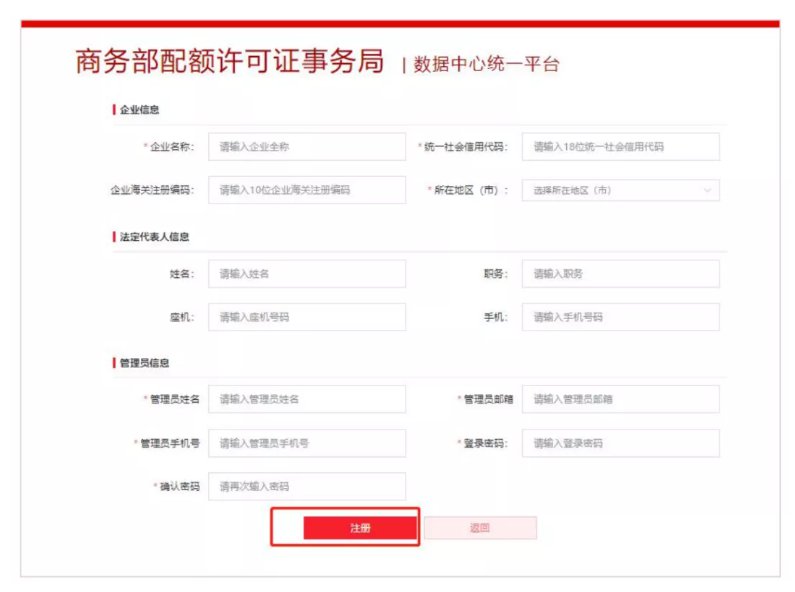Image resolution: width=795 pixels, height=592 pixels.
Task: Focus the 管理员邮箱 input box
Action: click(620, 399)
